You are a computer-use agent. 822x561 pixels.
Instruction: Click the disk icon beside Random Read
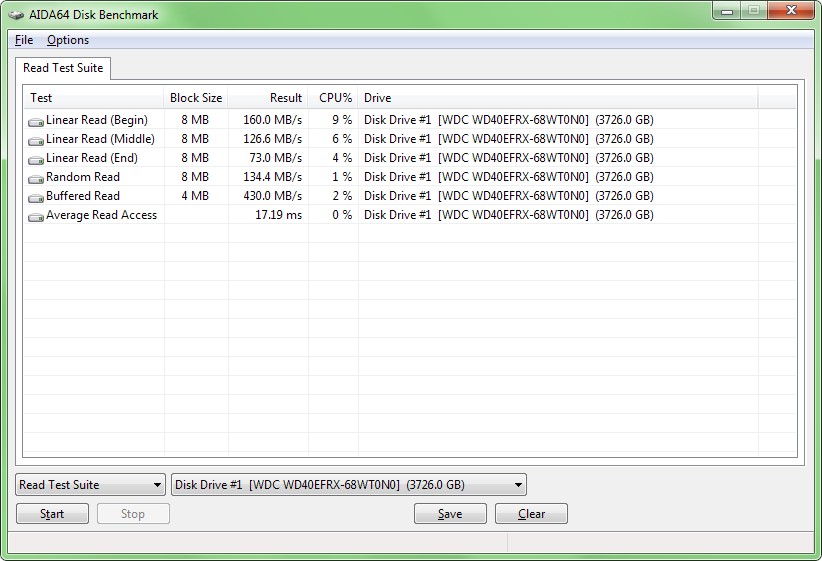point(36,178)
